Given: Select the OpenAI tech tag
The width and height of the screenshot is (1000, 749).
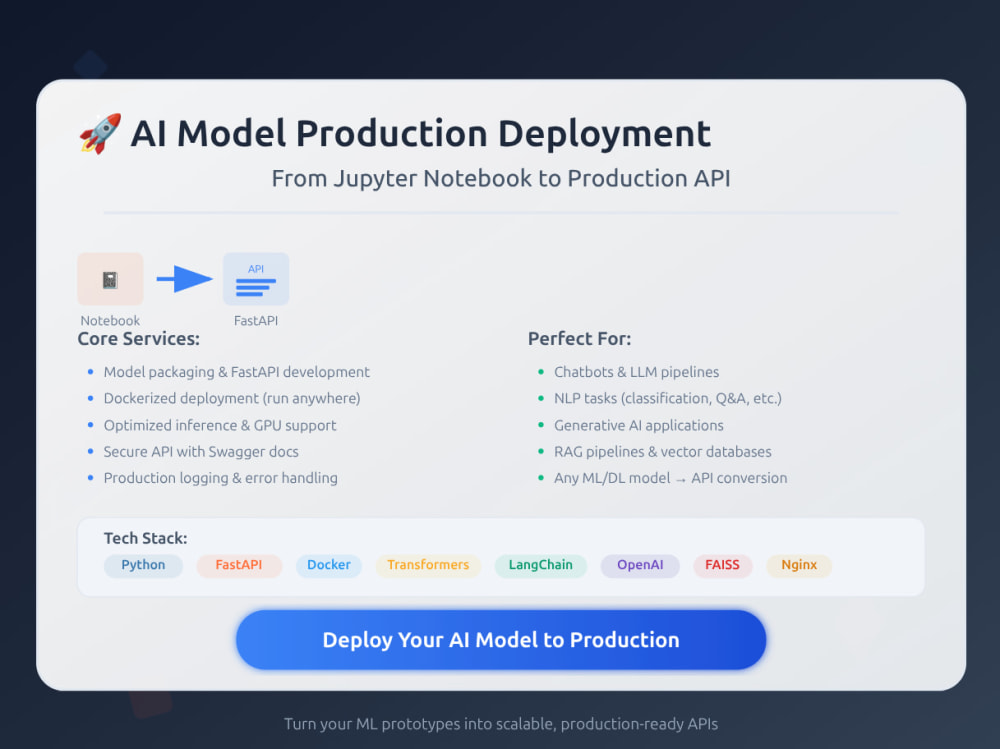Looking at the screenshot, I should click(640, 565).
